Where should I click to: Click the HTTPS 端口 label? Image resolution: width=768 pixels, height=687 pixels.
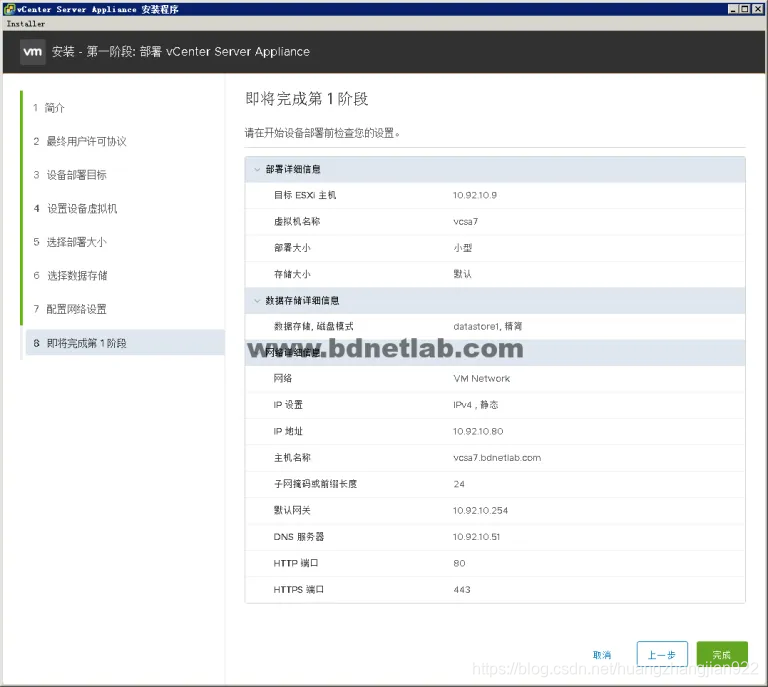click(298, 590)
